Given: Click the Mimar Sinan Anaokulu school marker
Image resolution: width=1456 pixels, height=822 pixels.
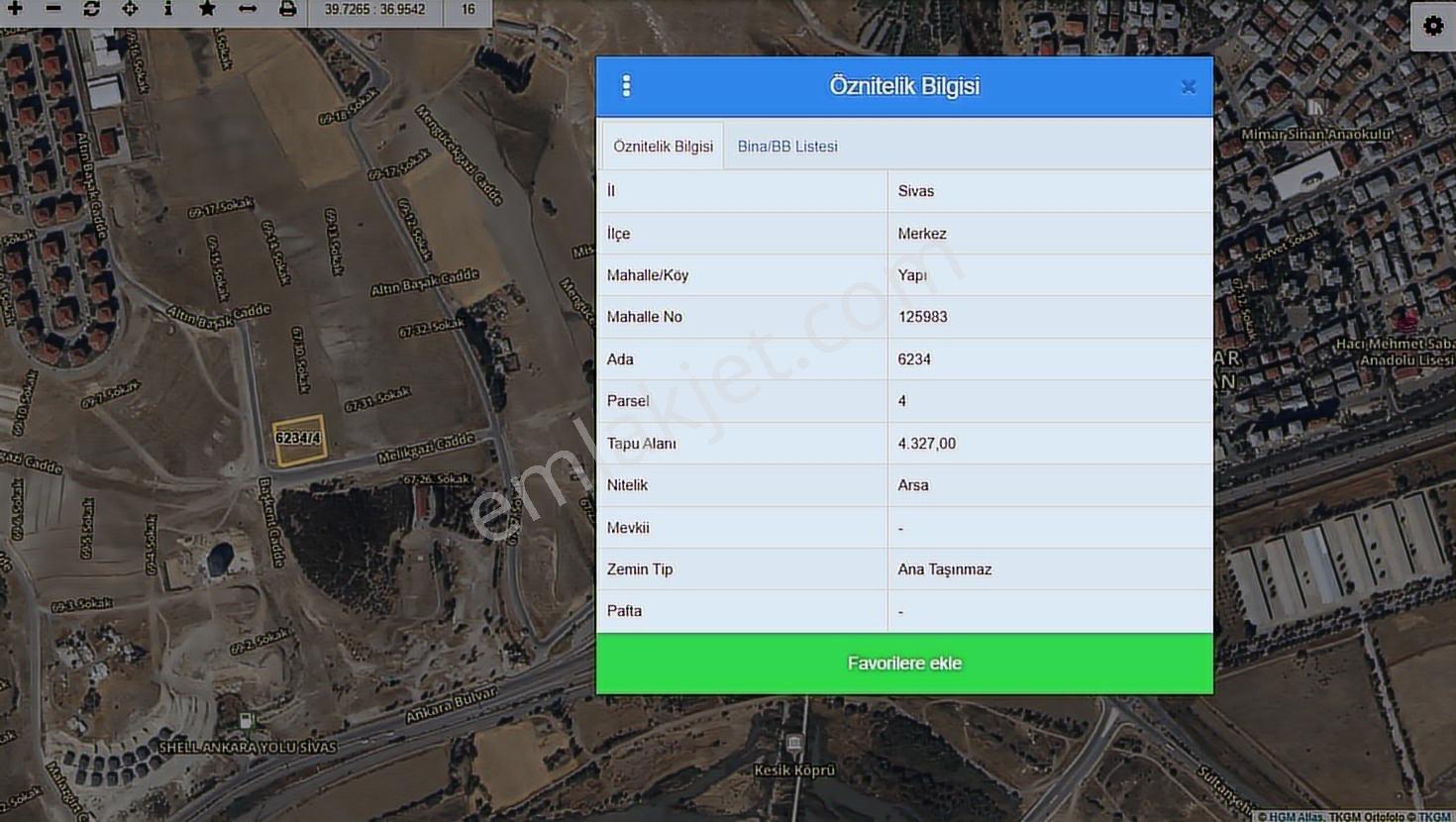Looking at the screenshot, I should pyautogui.click(x=1314, y=107).
